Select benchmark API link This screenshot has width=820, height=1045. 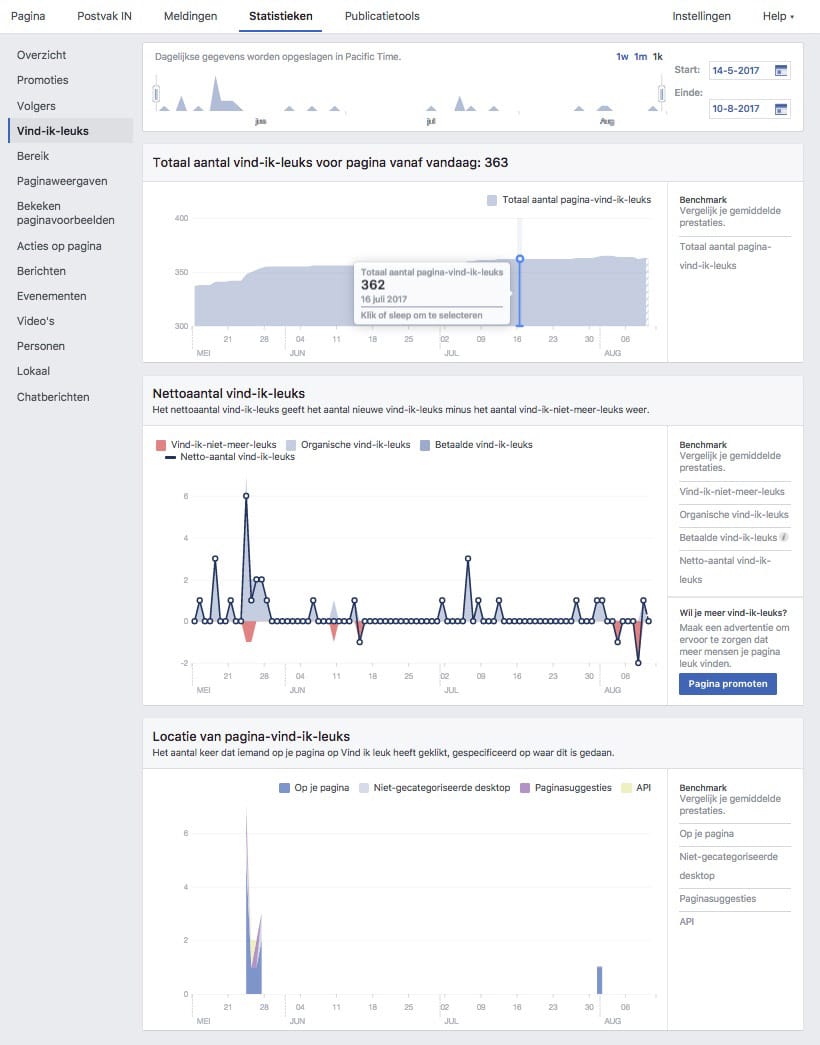click(x=687, y=922)
